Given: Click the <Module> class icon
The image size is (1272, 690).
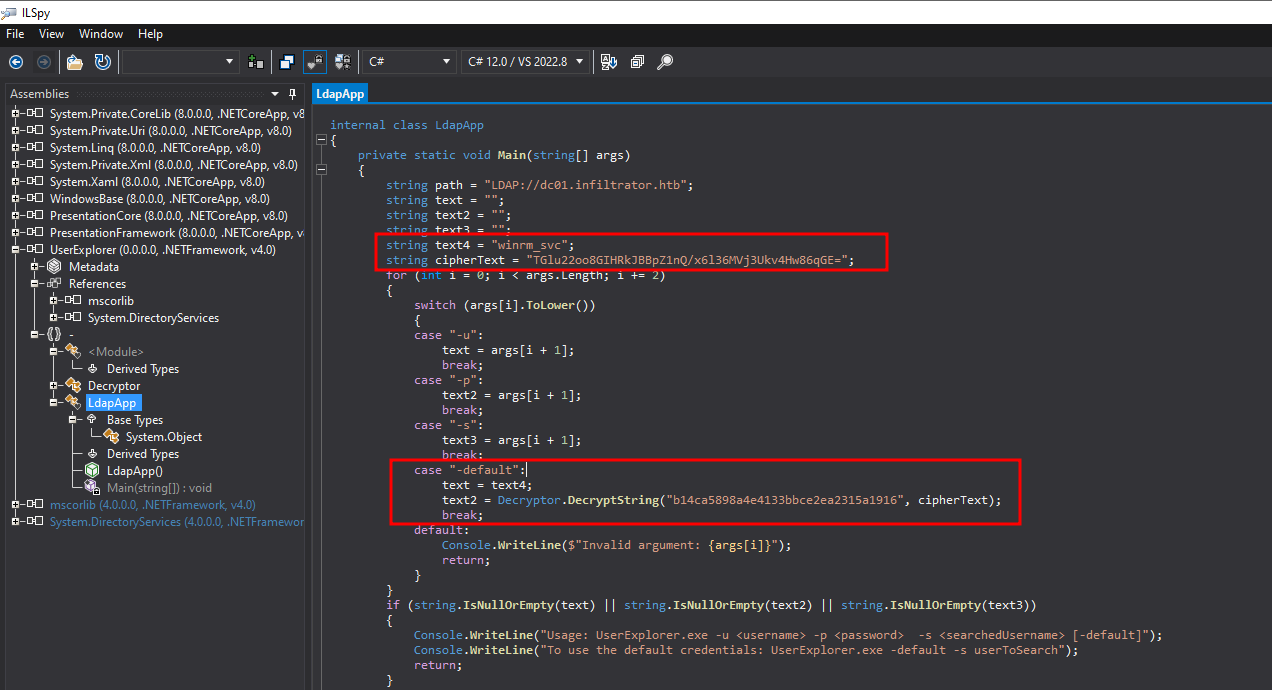Looking at the screenshot, I should click(x=74, y=351).
